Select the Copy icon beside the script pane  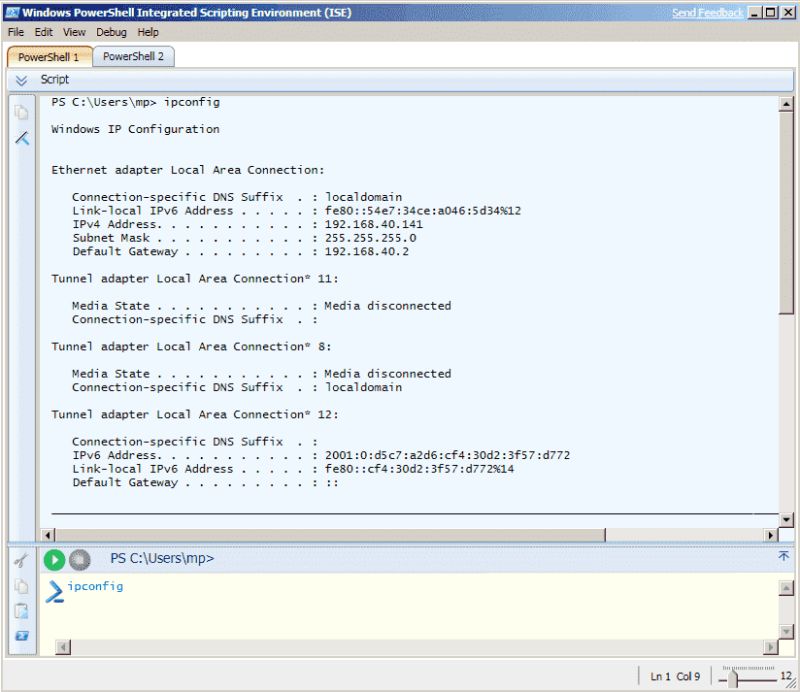coord(22,113)
